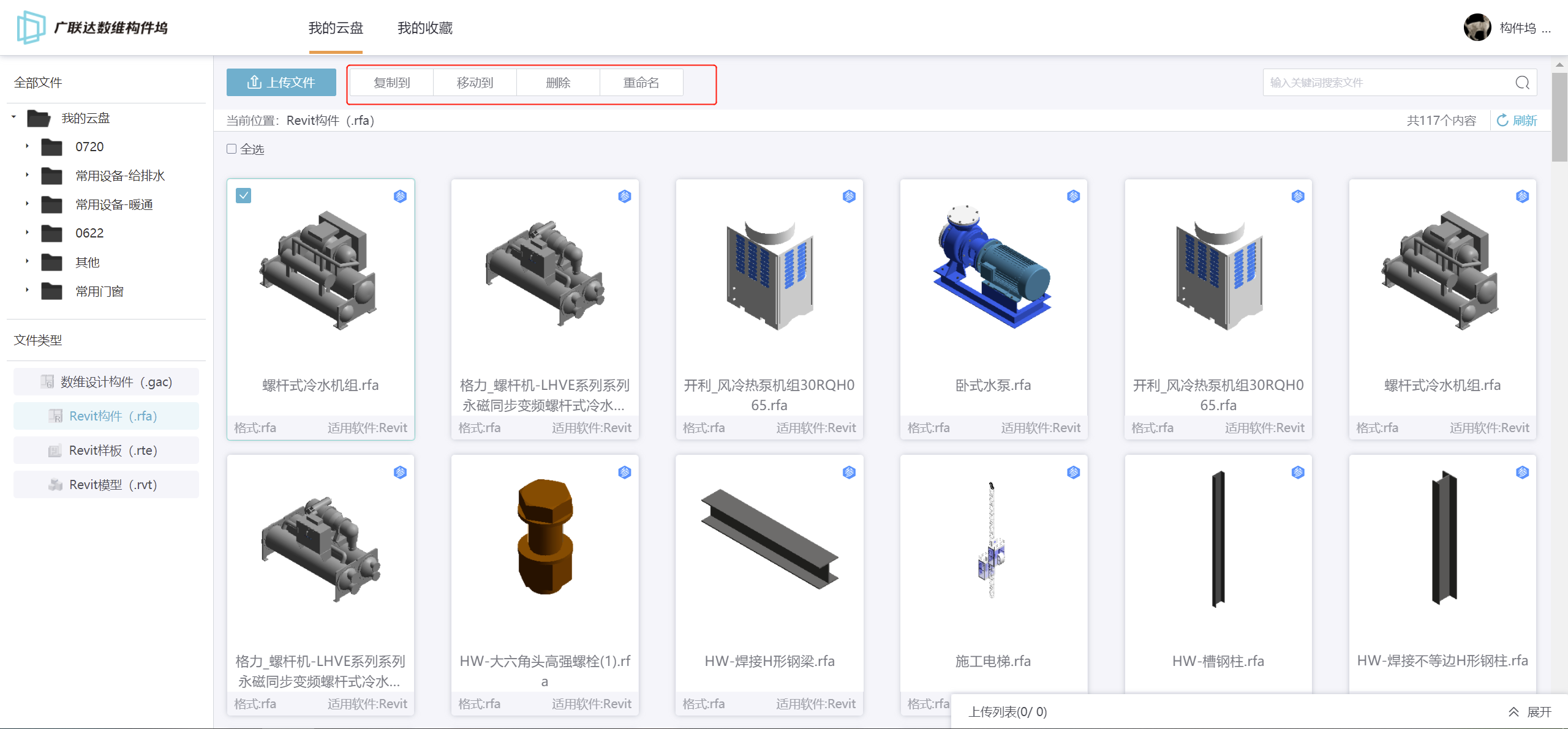Click parametric badge on first 螺杆式冷水机组.rfa card
The width and height of the screenshot is (1568, 729).
[x=400, y=196]
